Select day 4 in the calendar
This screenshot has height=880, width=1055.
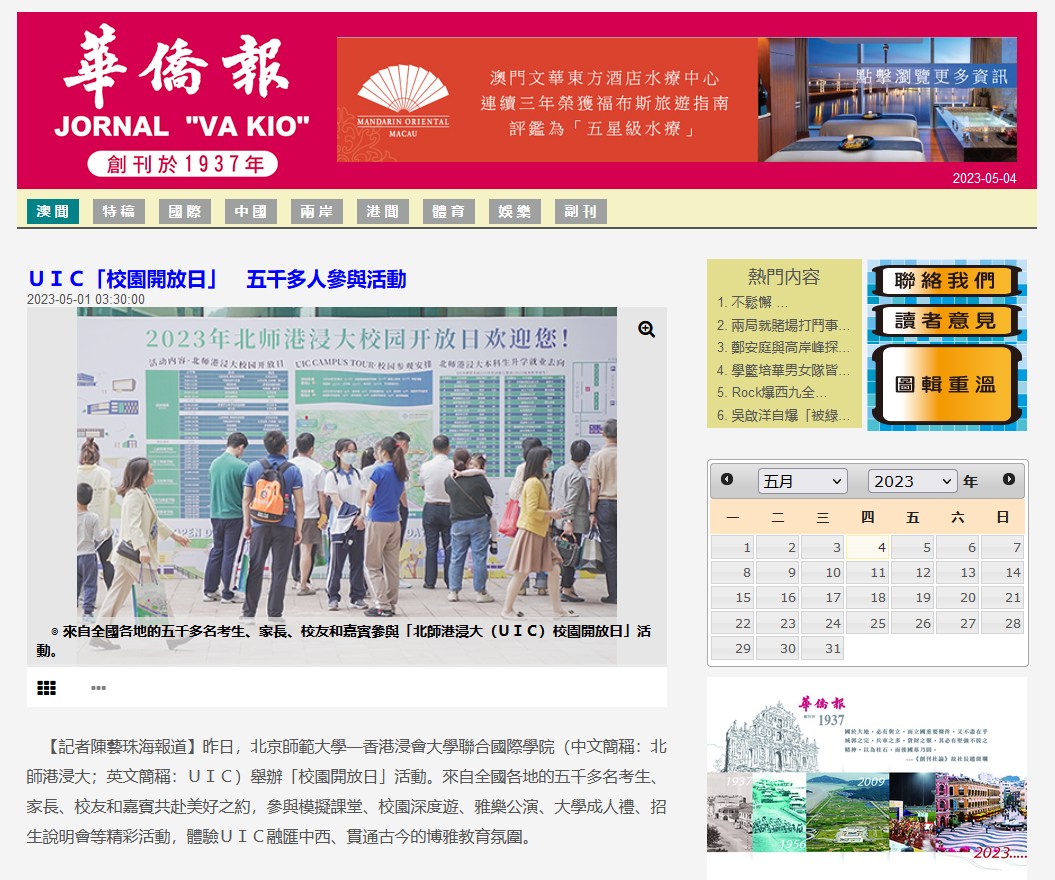click(867, 547)
